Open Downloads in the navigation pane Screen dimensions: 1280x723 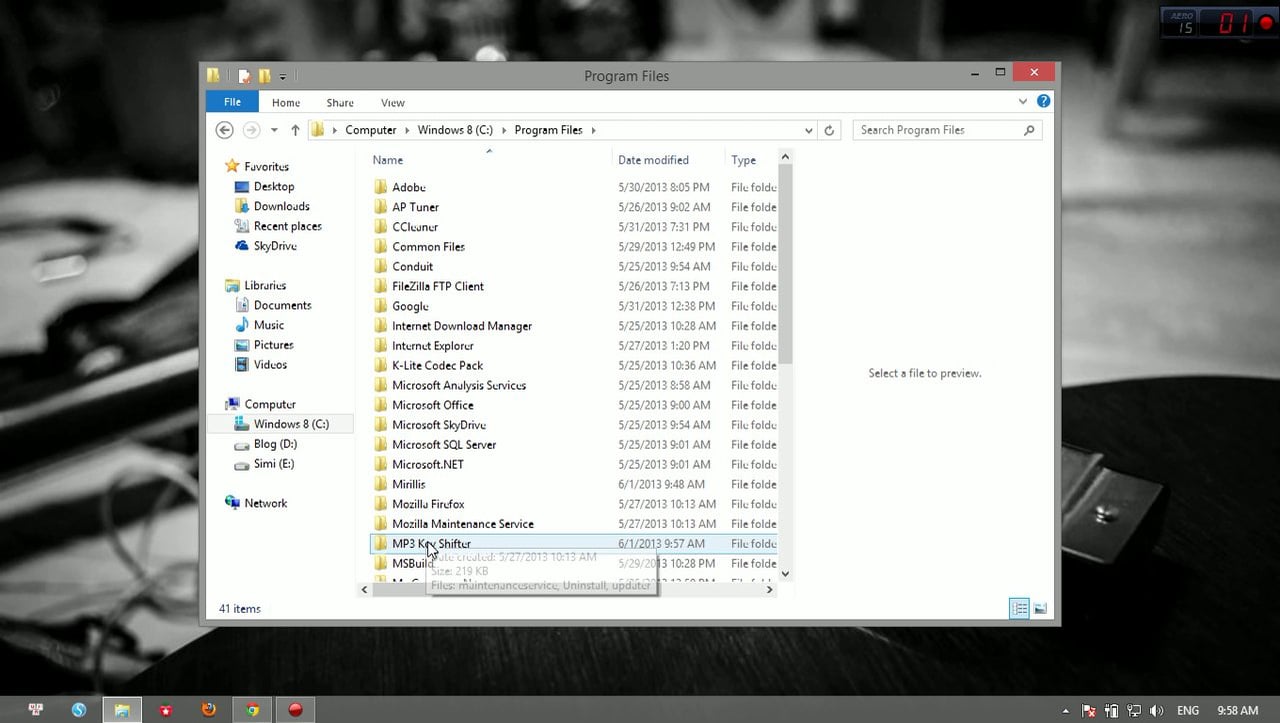[281, 206]
